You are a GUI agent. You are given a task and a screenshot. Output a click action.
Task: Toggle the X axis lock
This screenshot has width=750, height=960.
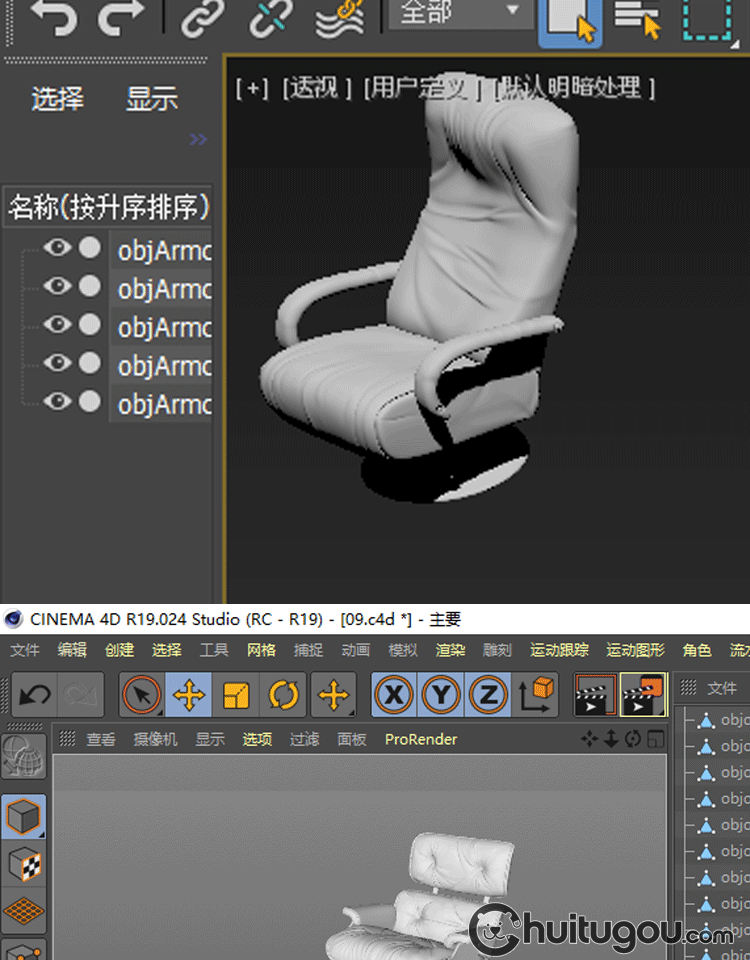tap(395, 695)
